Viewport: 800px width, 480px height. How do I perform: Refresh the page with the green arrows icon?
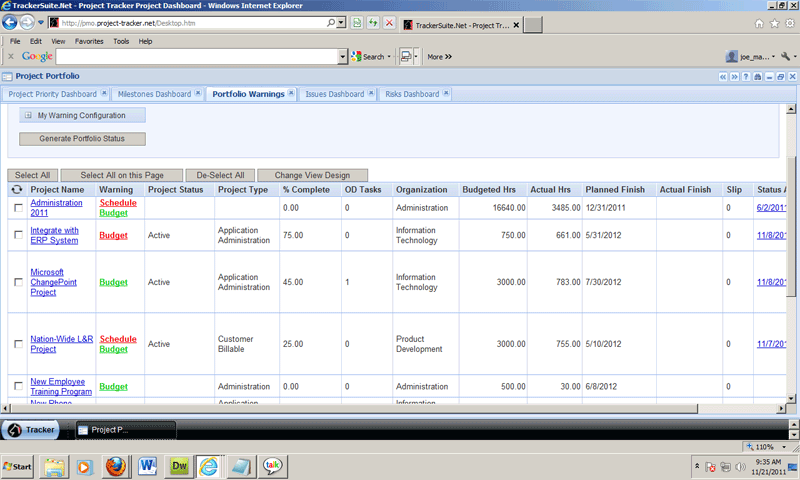(373, 23)
